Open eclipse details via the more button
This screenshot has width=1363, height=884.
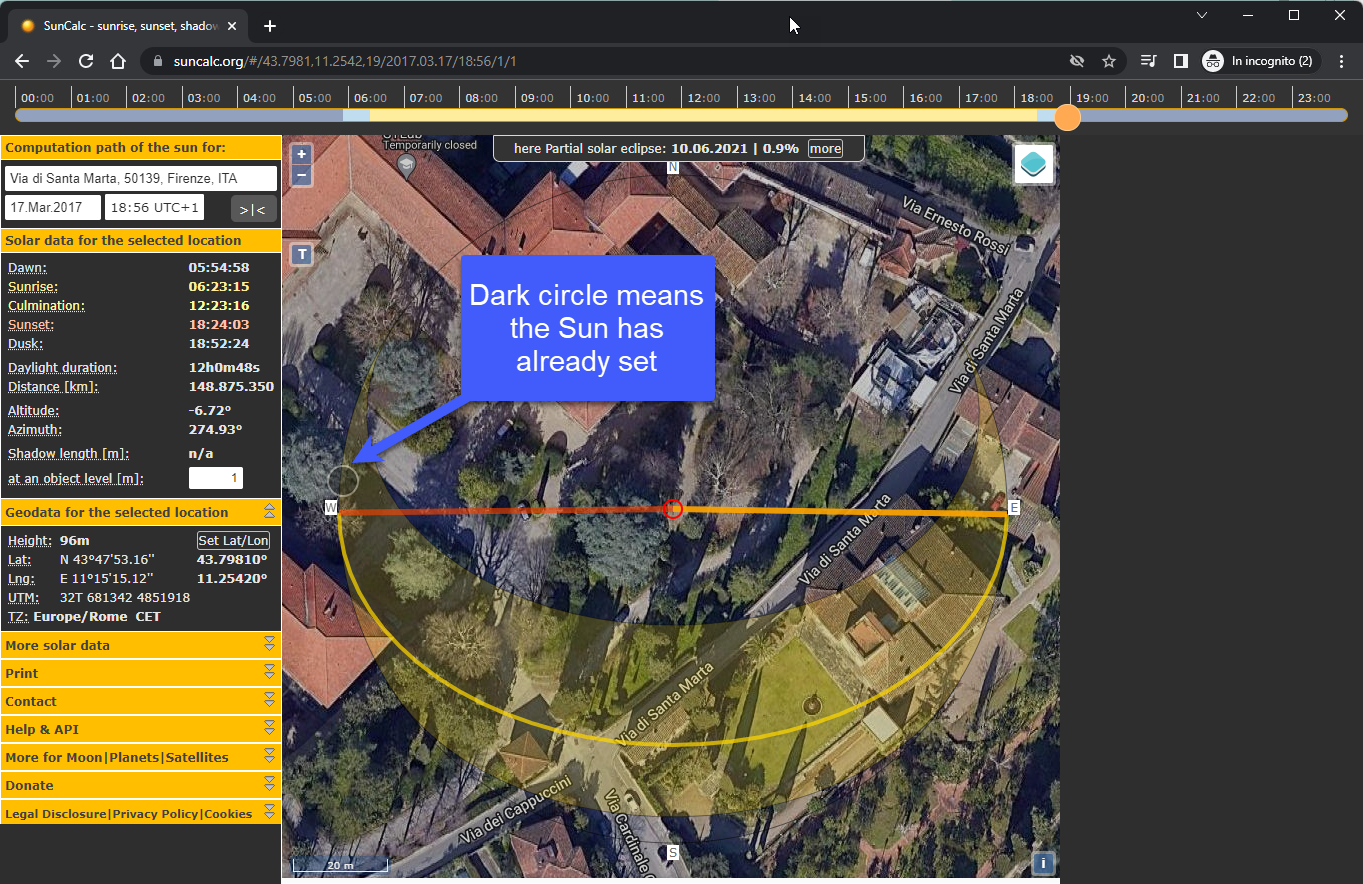pyautogui.click(x=824, y=148)
